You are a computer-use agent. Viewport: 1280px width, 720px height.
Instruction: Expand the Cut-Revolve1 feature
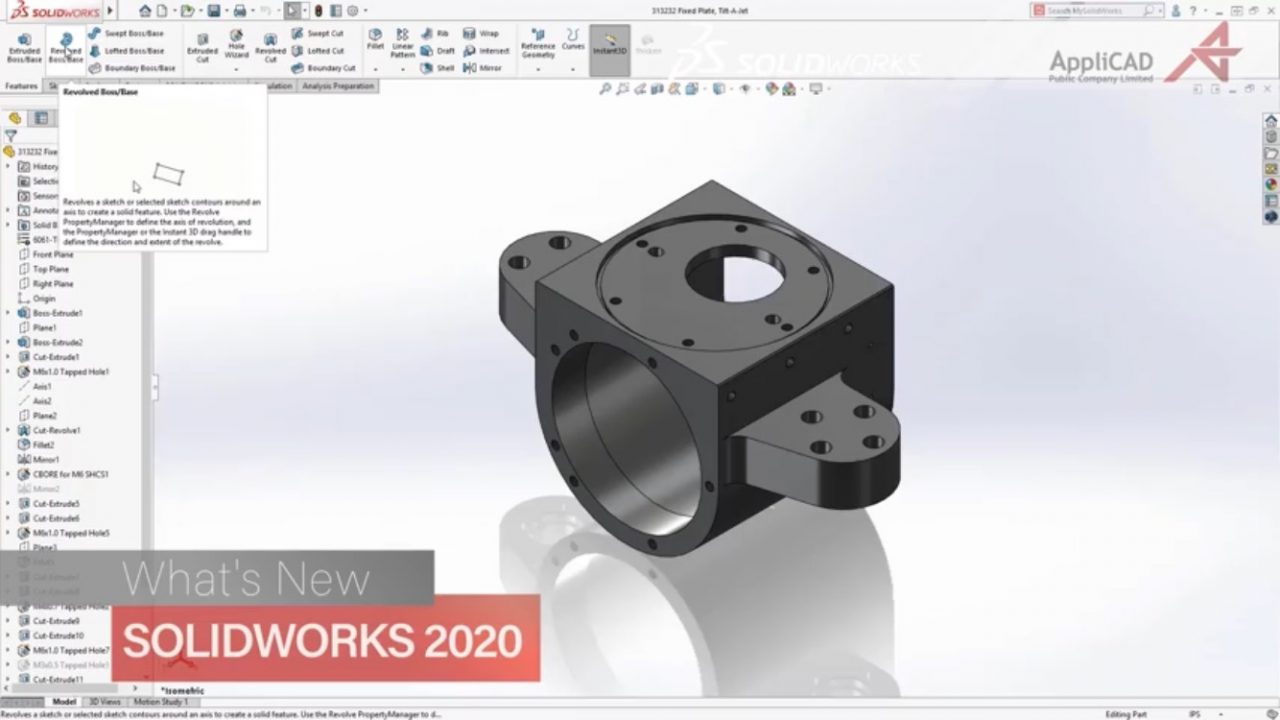8,430
